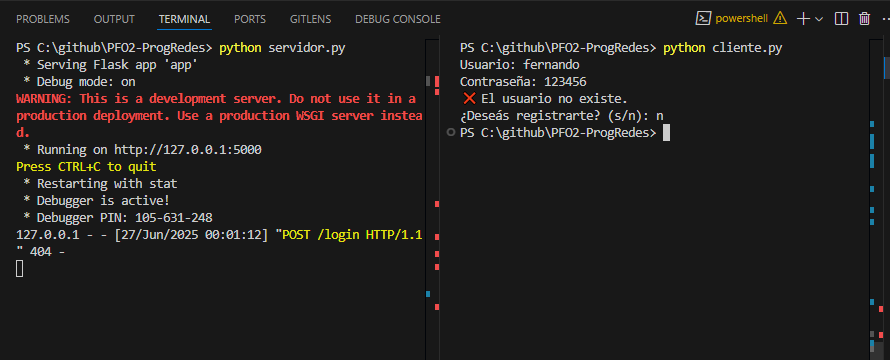The height and width of the screenshot is (360, 890).
Task: Click the 'python servidor.py' command
Action: click(x=282, y=48)
